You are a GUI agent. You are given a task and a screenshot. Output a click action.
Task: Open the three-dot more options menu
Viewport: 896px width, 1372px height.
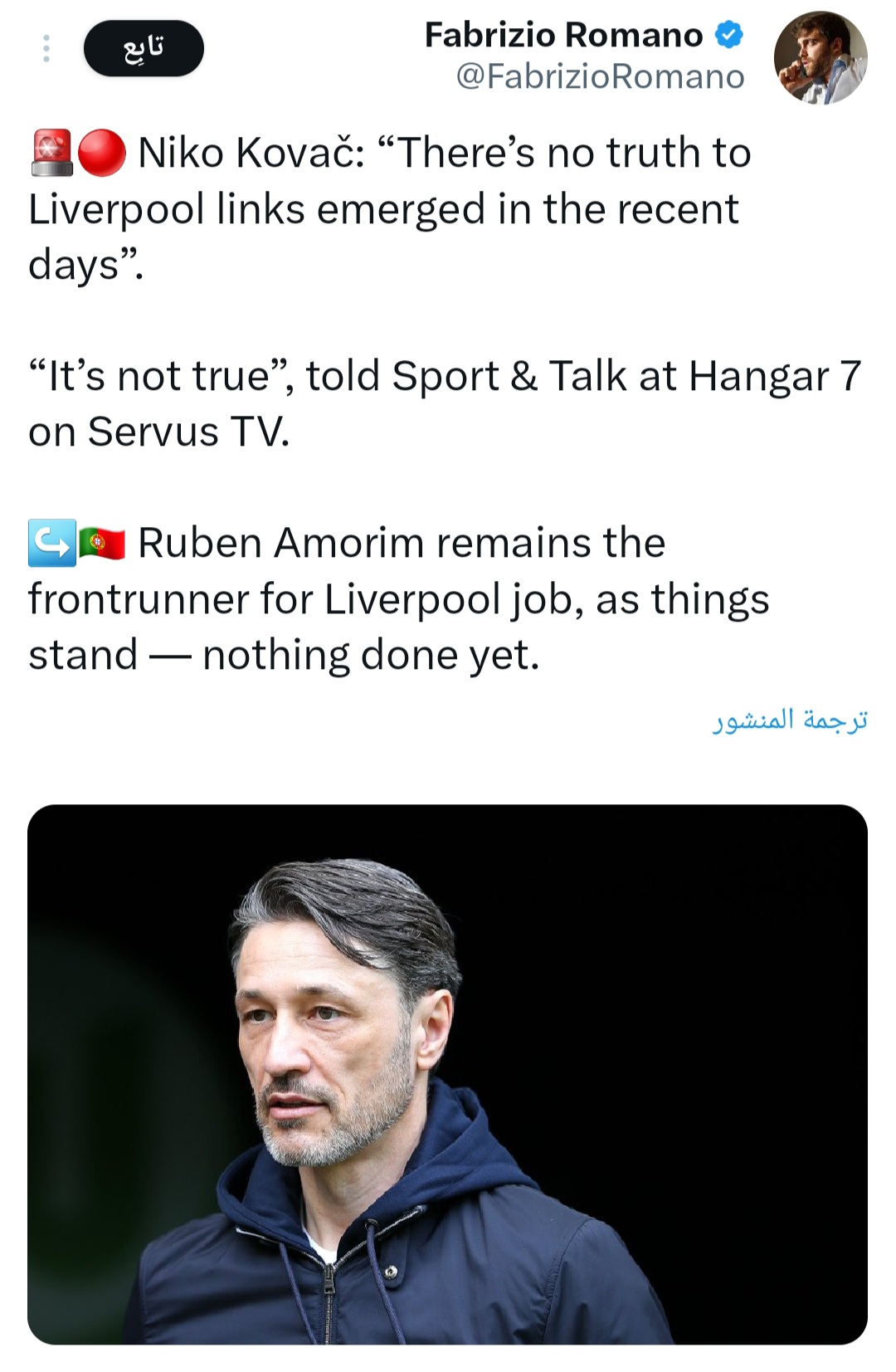point(46,48)
